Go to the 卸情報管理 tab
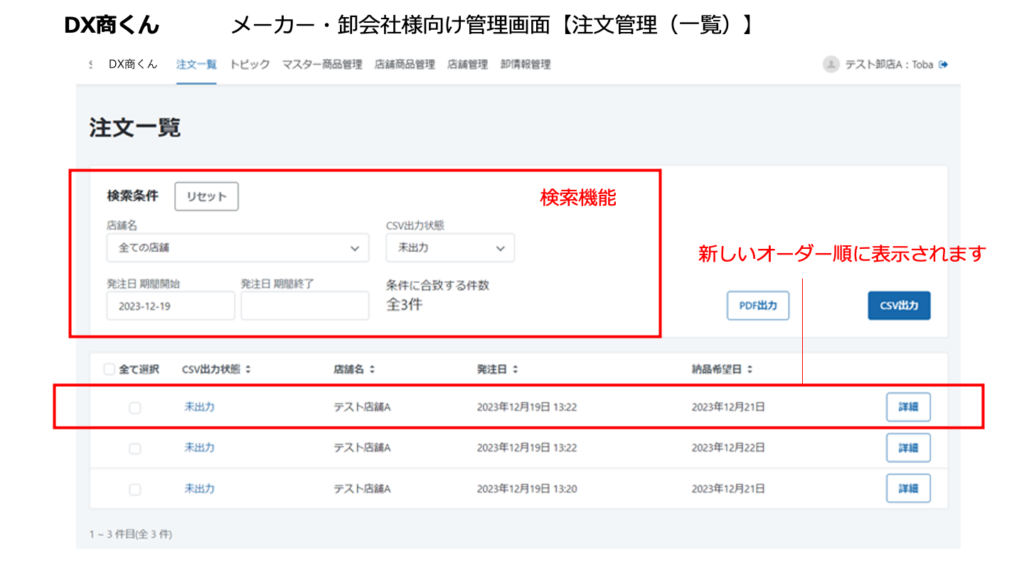1024x576 pixels. [x=525, y=64]
